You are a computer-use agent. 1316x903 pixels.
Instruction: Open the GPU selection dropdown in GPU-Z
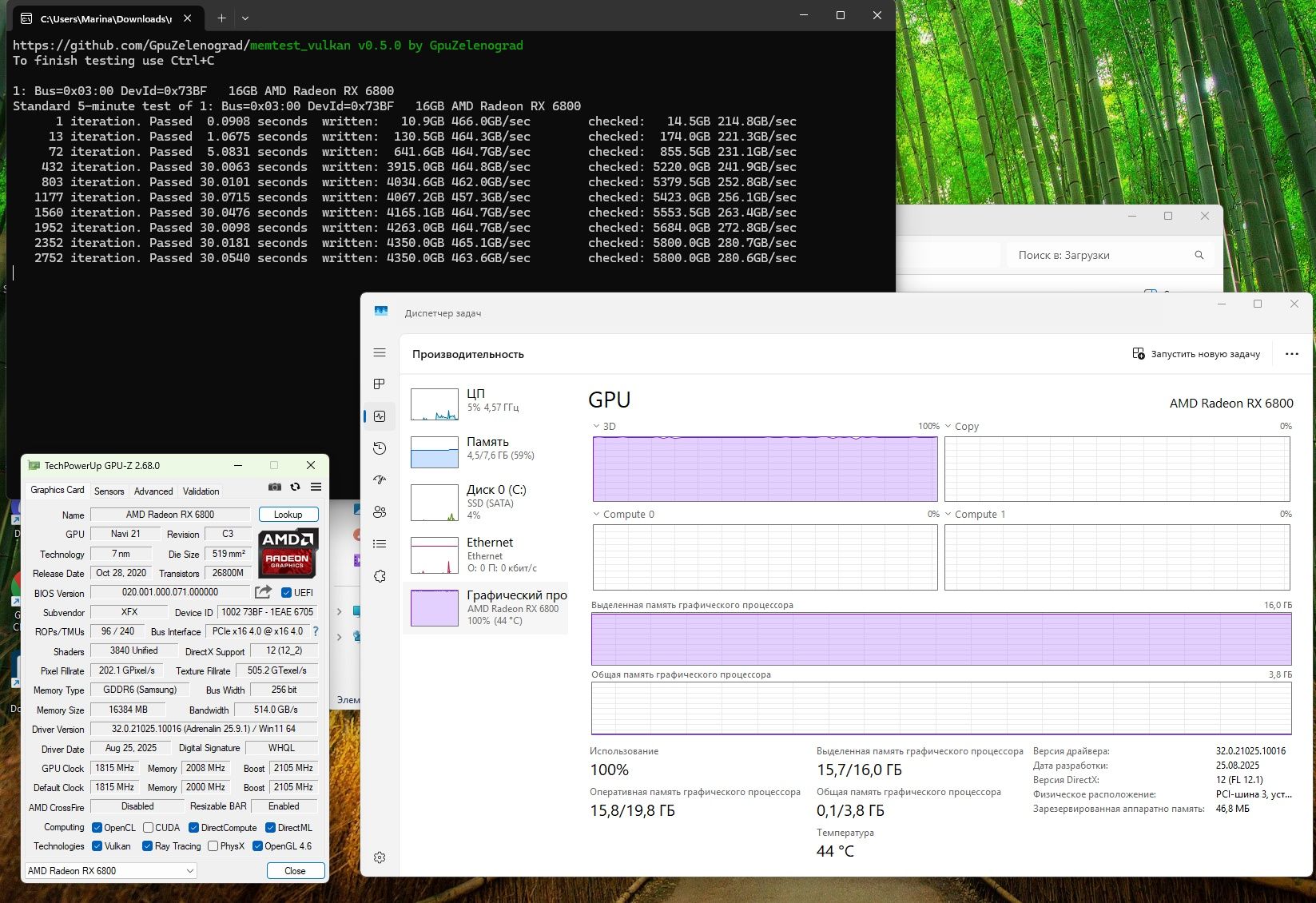tap(110, 870)
